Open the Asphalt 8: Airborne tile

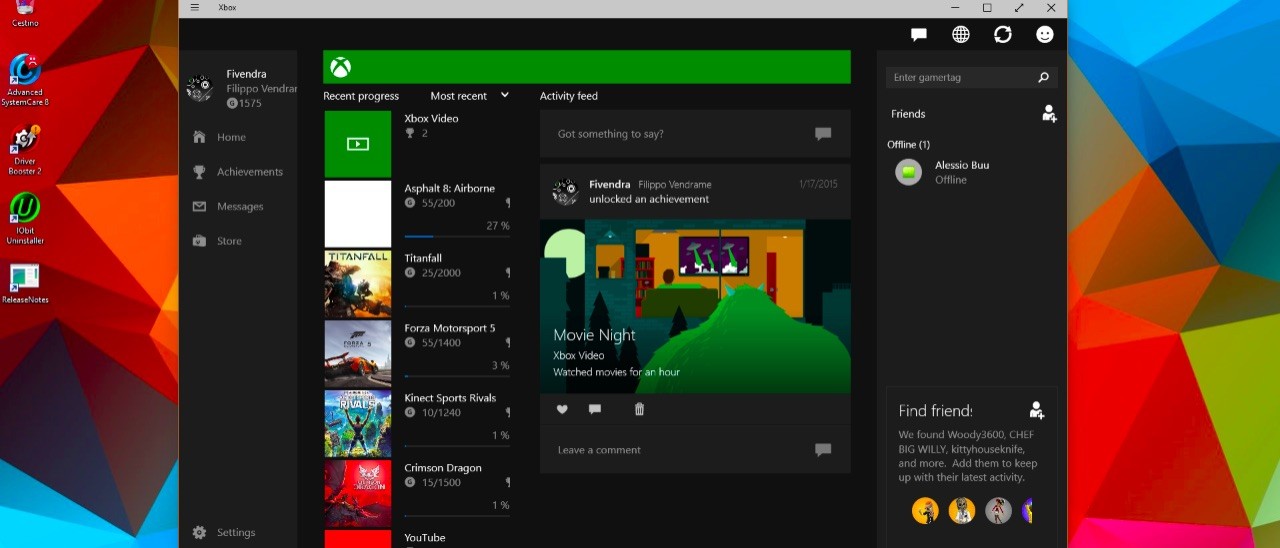(x=357, y=214)
